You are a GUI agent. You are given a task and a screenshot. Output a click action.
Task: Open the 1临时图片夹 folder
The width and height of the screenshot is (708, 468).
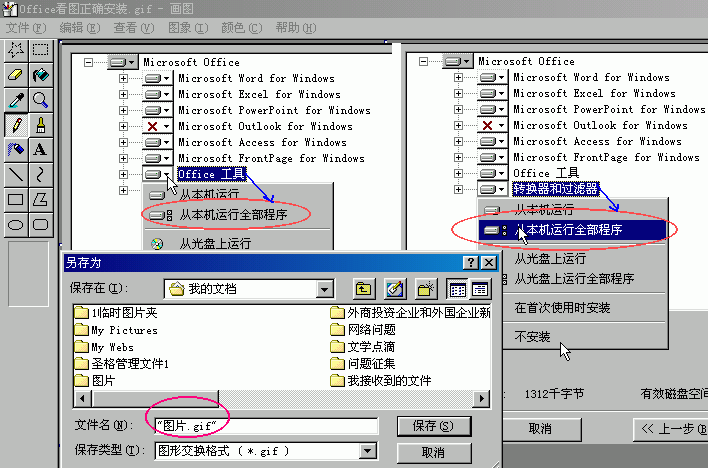point(116,313)
